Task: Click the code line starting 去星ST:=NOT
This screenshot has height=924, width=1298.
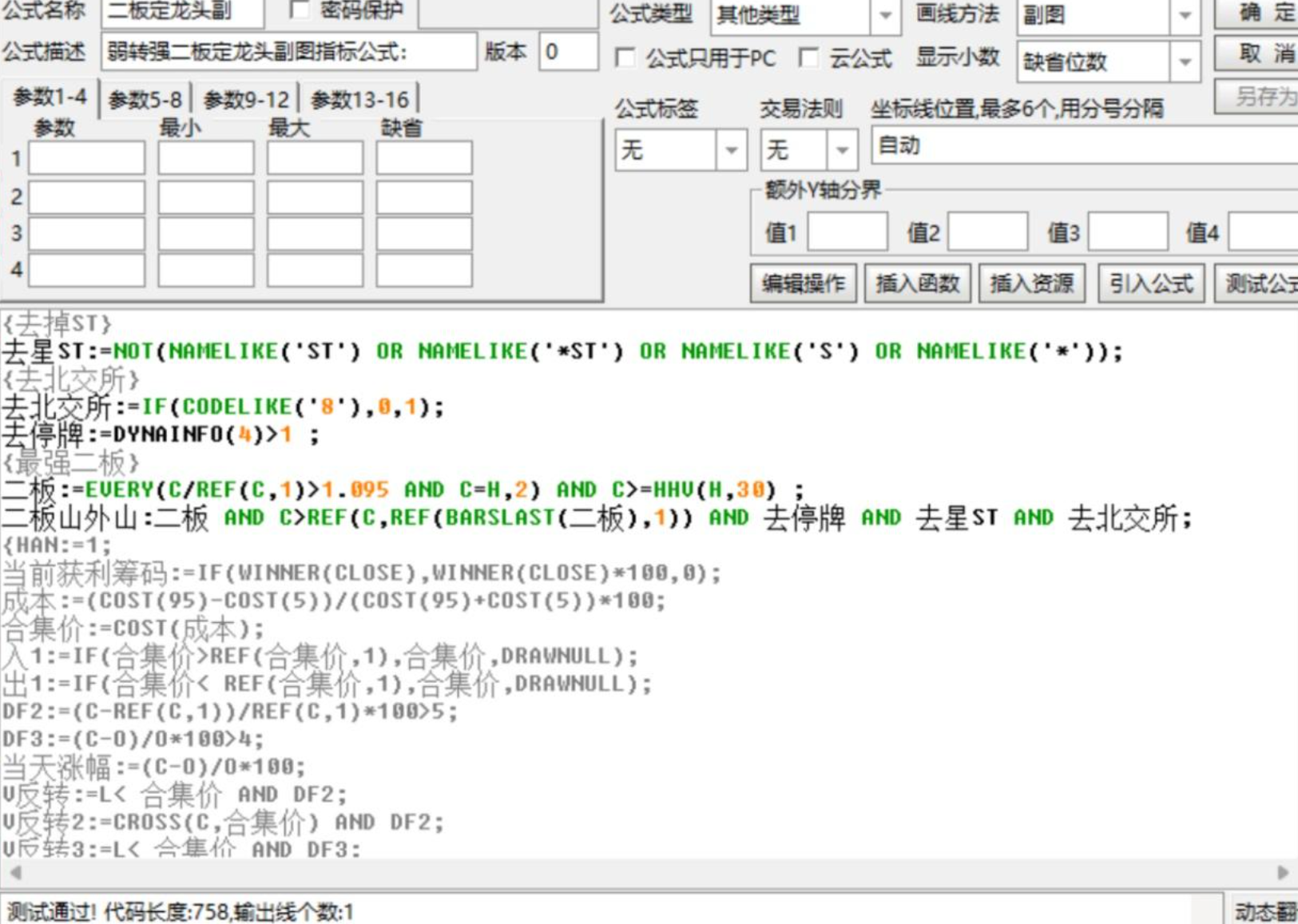Action: 562,351
